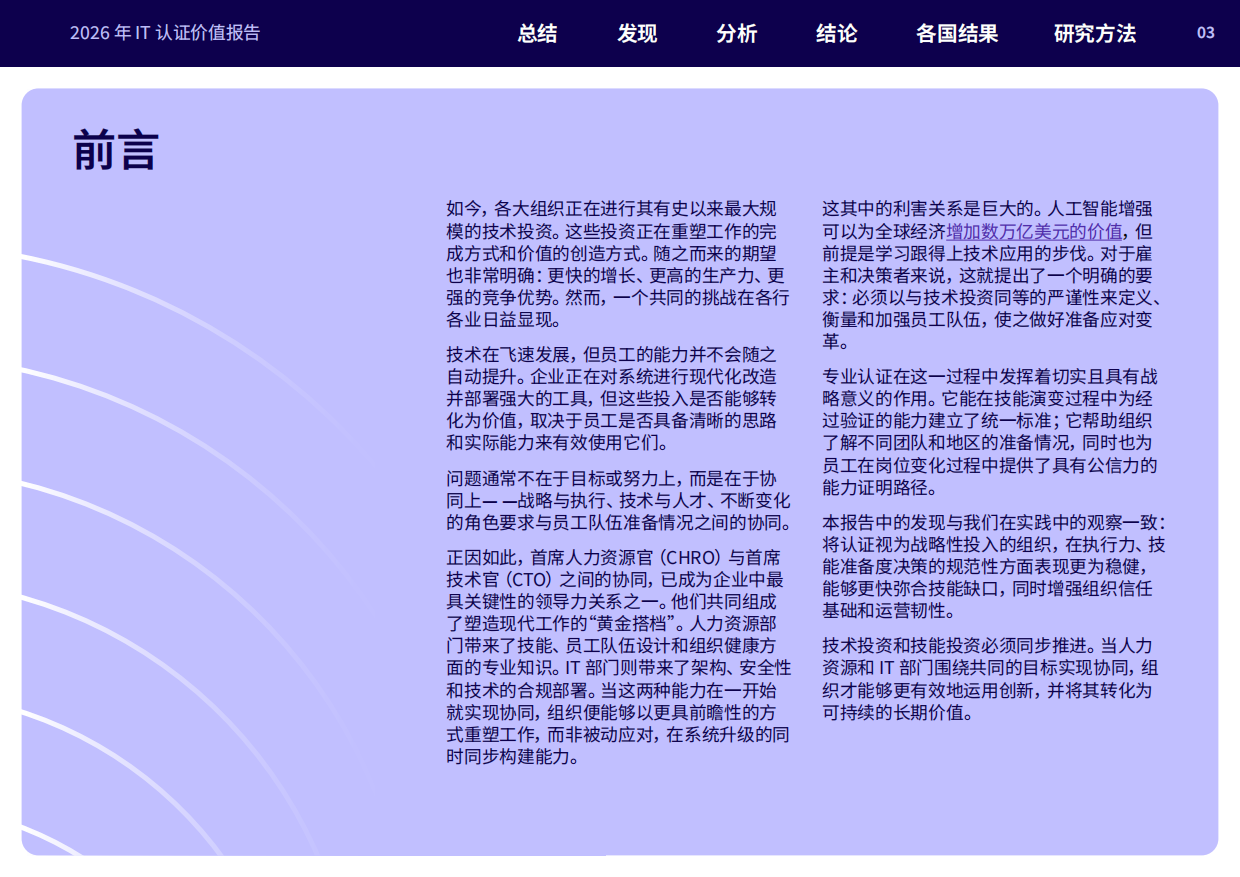The width and height of the screenshot is (1240, 877).
Task: Click the 前言 heading
Action: (x=116, y=151)
